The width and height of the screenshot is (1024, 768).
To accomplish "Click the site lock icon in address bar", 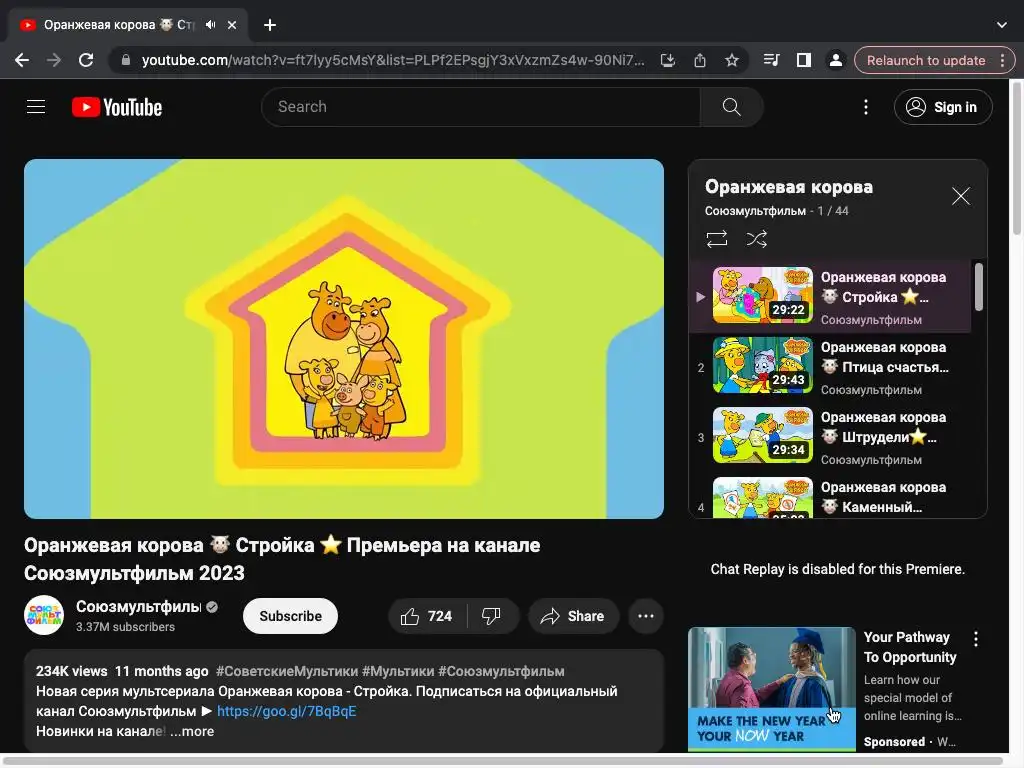I will 126,60.
